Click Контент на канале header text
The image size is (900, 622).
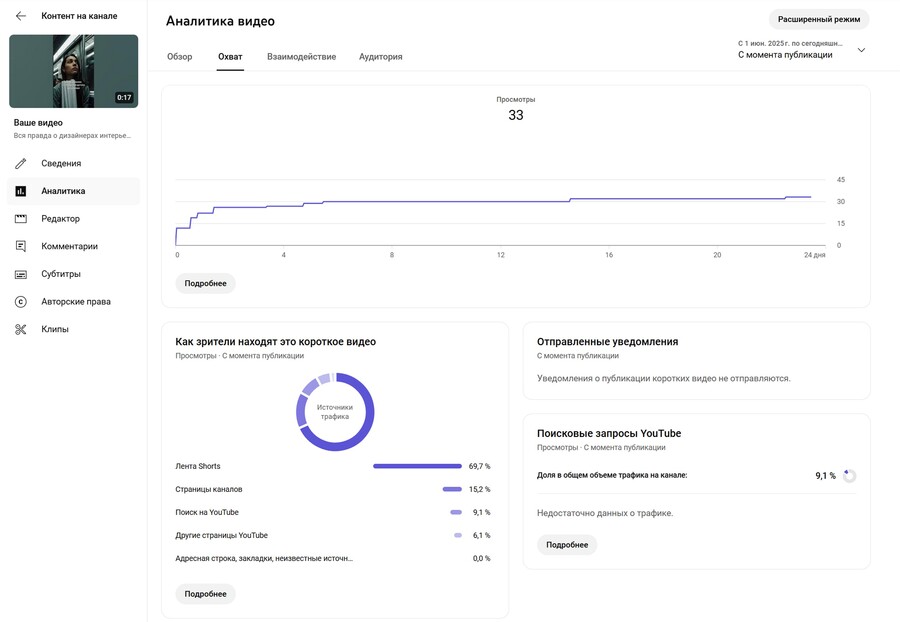(x=79, y=16)
